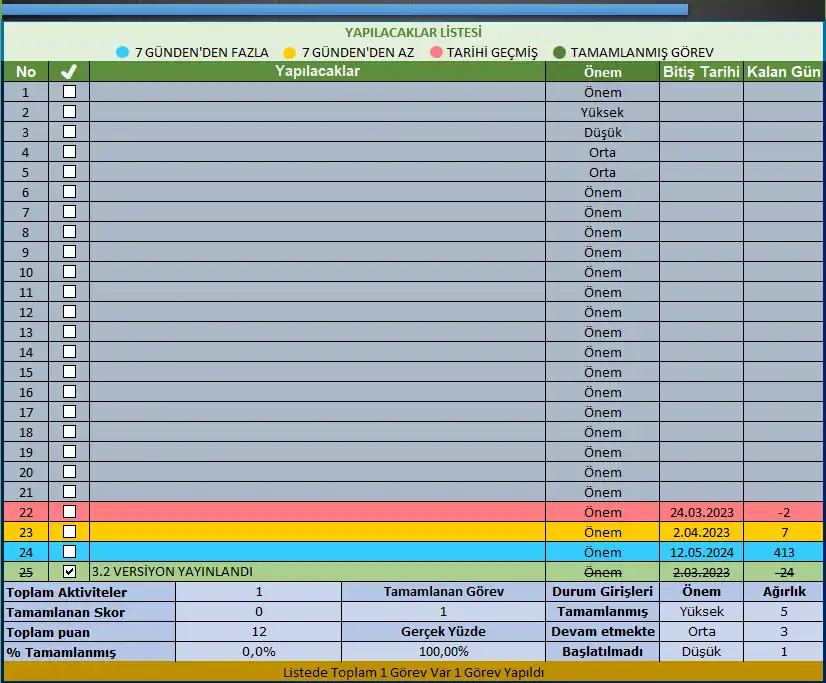This screenshot has height=683, width=826.
Task: Open the Orta priority cell in row 5
Action: [x=602, y=172]
